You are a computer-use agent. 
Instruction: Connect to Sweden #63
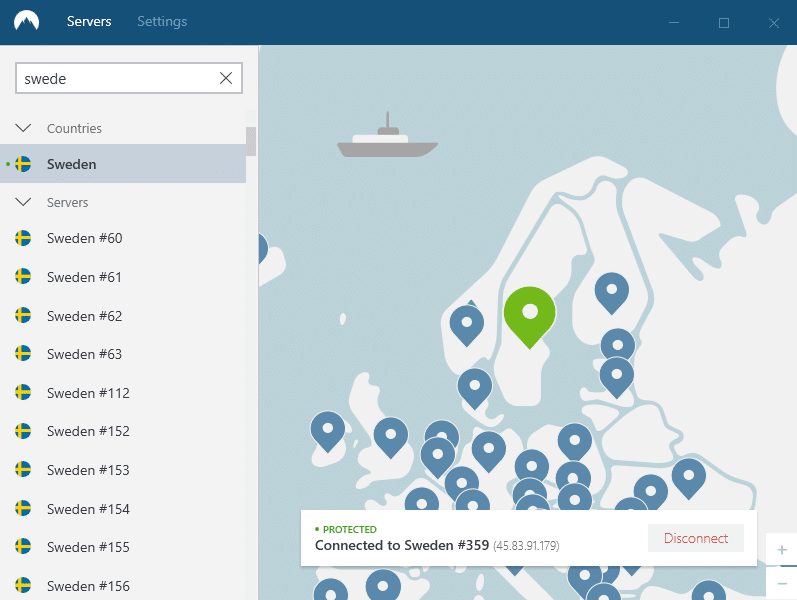pos(123,354)
